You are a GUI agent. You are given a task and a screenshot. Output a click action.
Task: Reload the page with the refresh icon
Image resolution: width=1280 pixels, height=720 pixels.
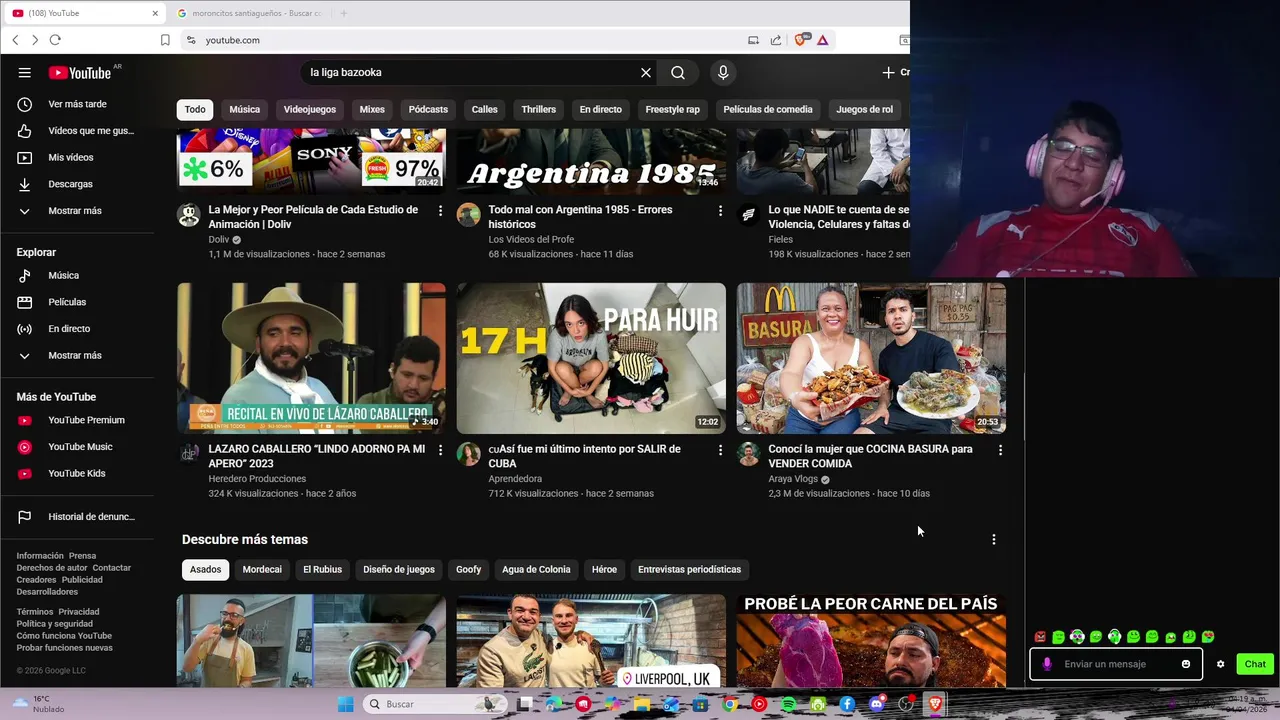(55, 40)
